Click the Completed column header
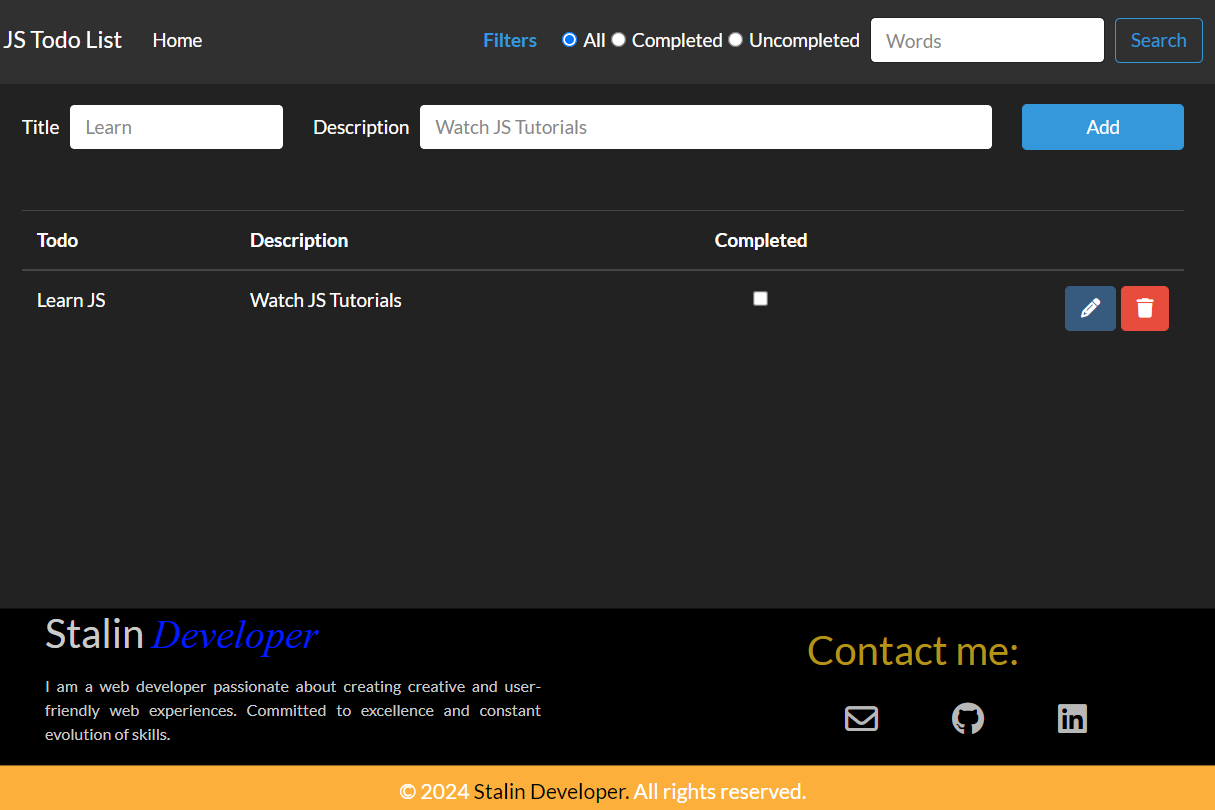This screenshot has width=1215, height=810. [x=760, y=240]
